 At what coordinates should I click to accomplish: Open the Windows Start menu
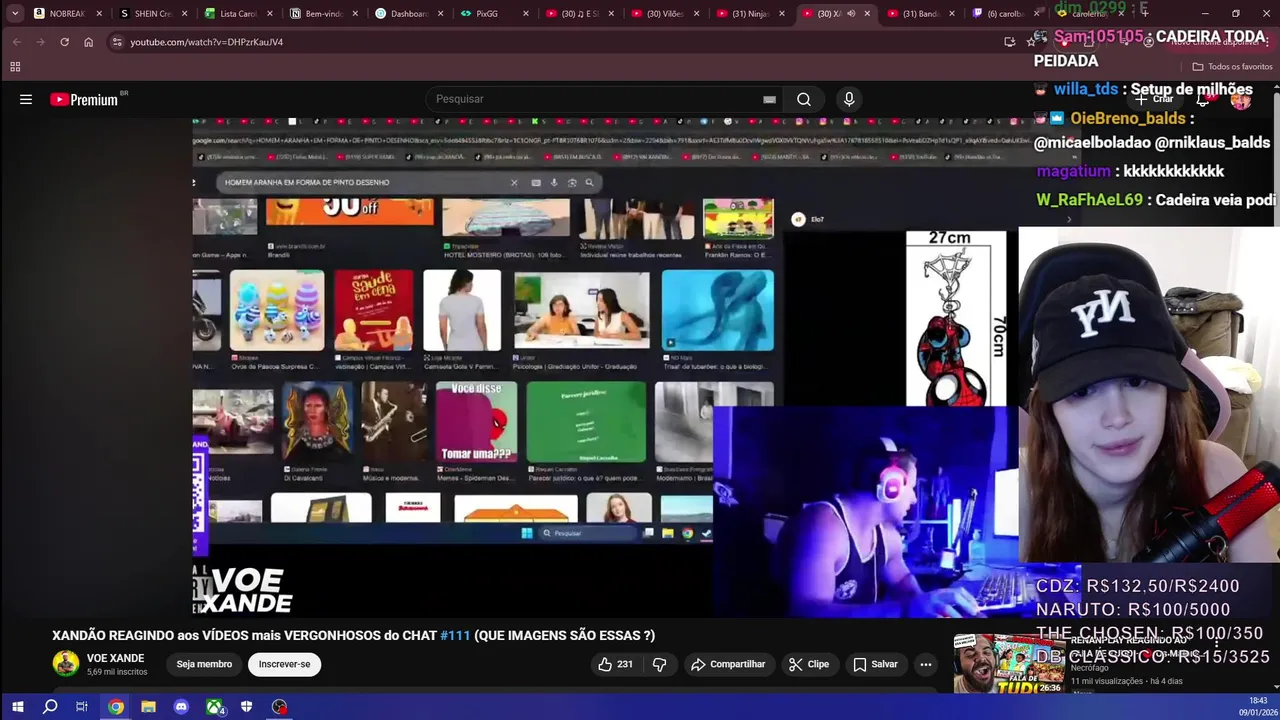17,707
